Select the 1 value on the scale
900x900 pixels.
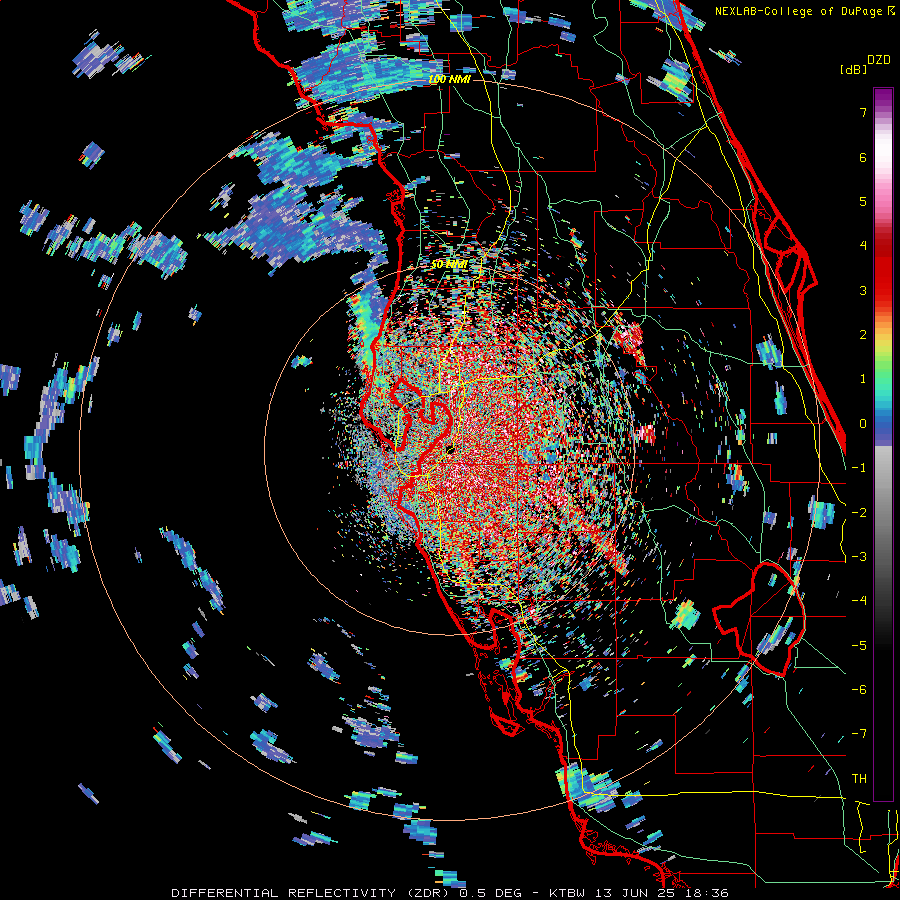click(x=863, y=379)
